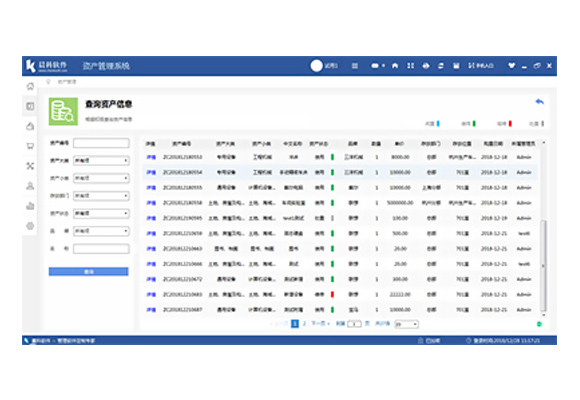The width and height of the screenshot is (580, 400).
Task: Click the next page link in pagination
Action: click(320, 324)
